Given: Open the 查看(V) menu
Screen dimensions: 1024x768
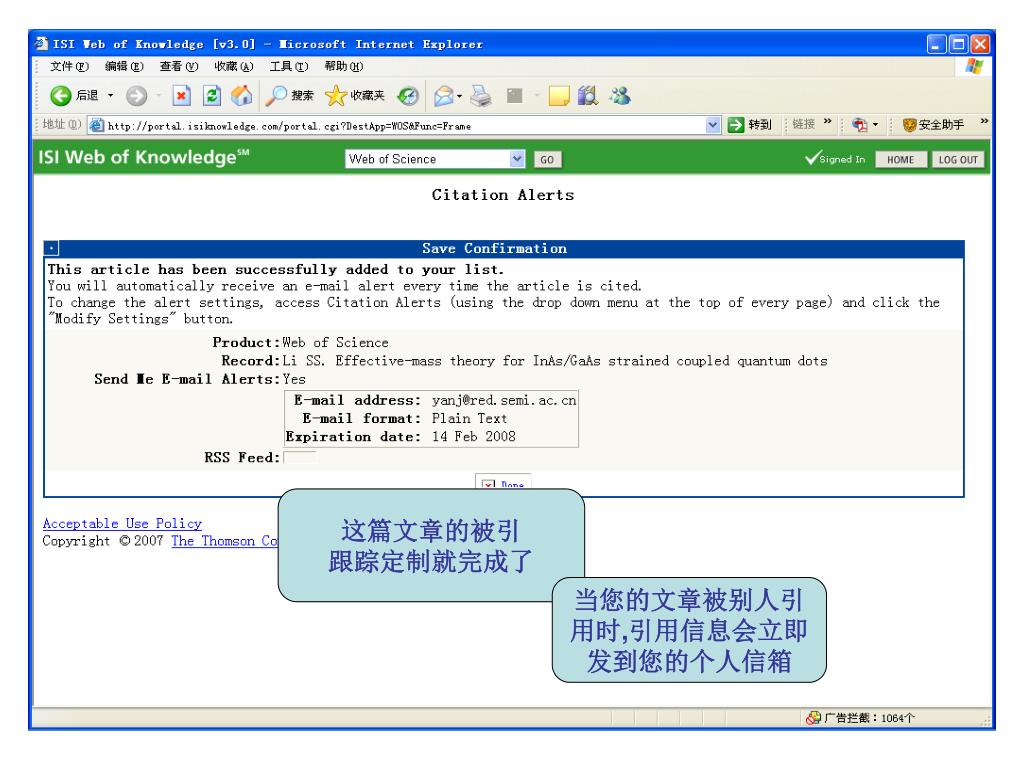Looking at the screenshot, I should (x=179, y=66).
